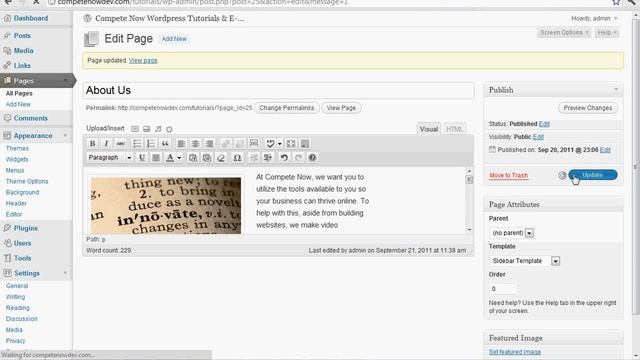Insert an unordered bullet list
The height and width of the screenshot is (360, 640).
pyautogui.click(x=137, y=144)
